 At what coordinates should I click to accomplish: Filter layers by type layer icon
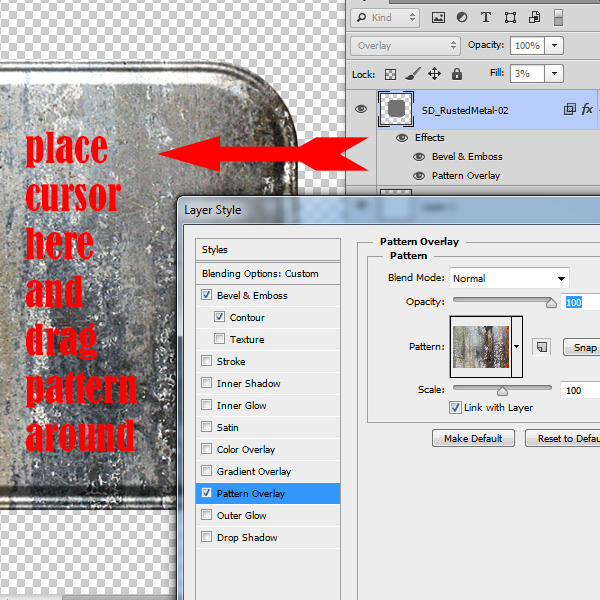click(x=486, y=18)
